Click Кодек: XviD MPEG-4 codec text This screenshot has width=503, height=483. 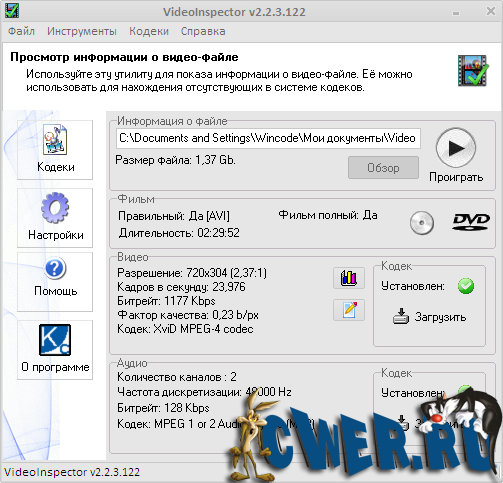tap(185, 329)
